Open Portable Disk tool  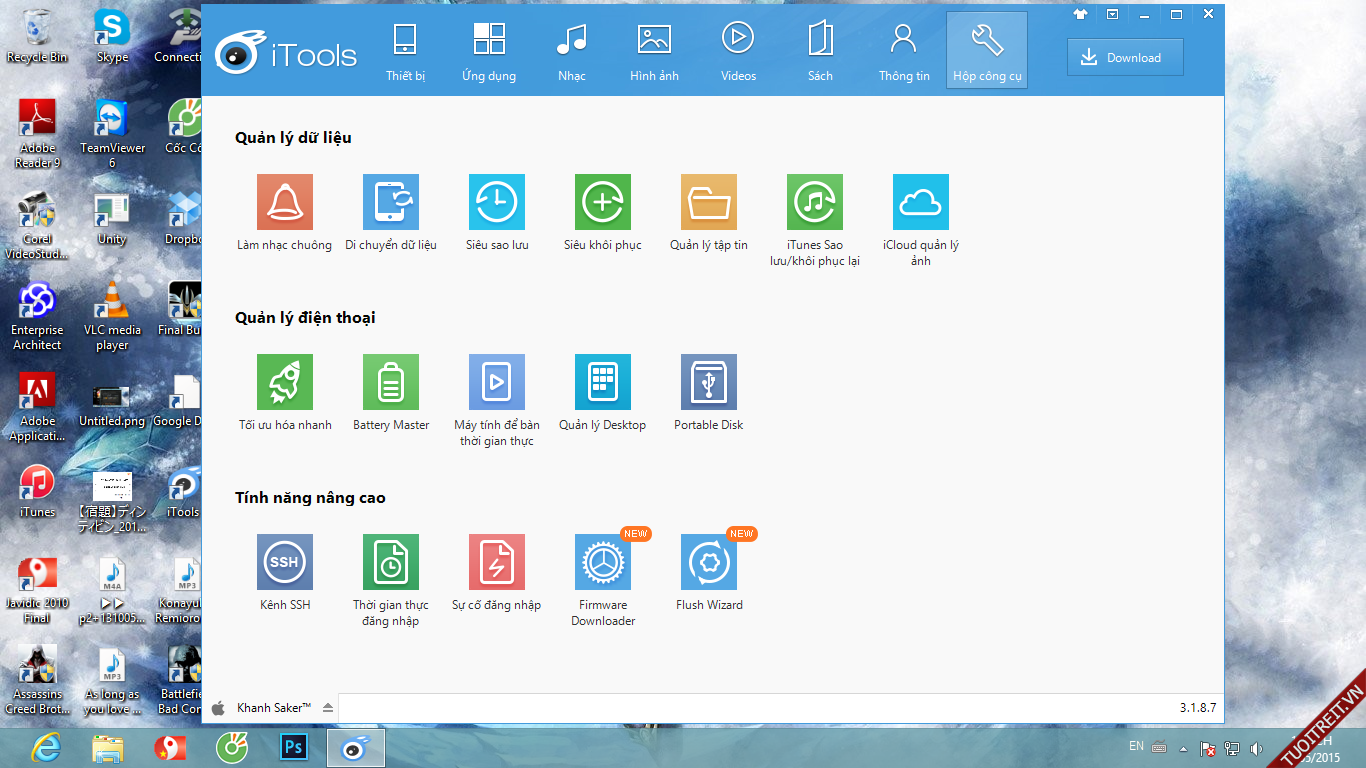(x=709, y=382)
